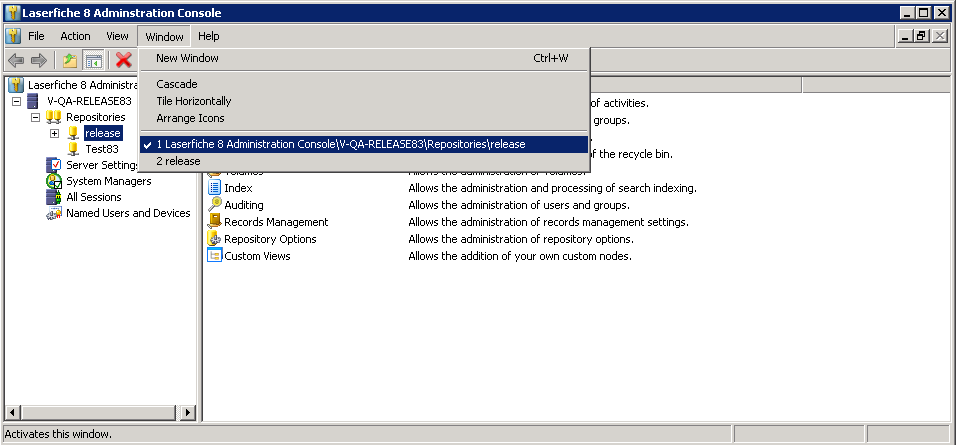Click the key icon left of the File menu
The image size is (956, 445).
click(x=13, y=36)
